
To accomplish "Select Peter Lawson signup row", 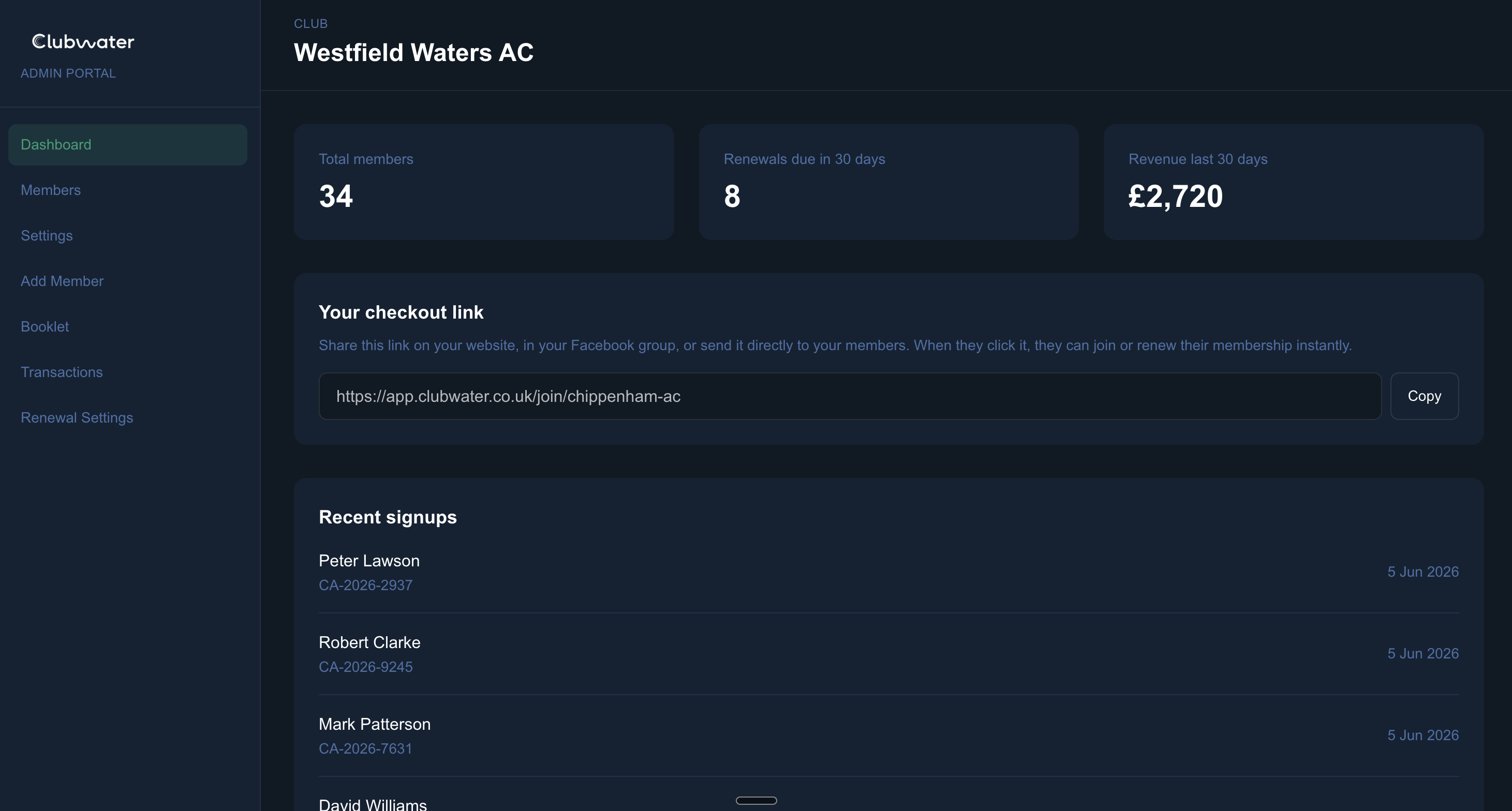I will [888, 572].
